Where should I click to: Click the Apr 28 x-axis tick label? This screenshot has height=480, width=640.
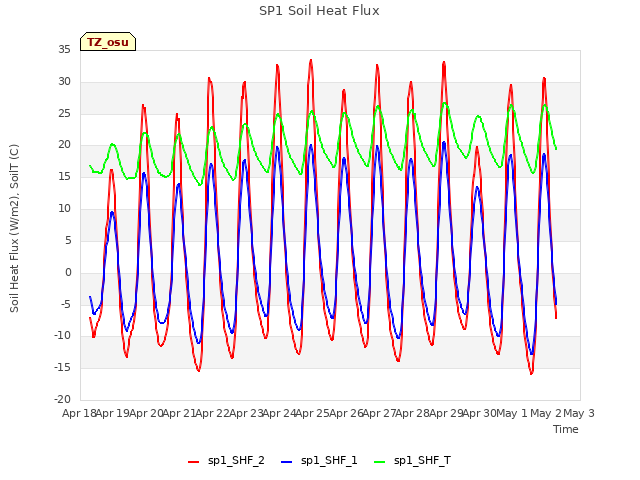[412, 413]
